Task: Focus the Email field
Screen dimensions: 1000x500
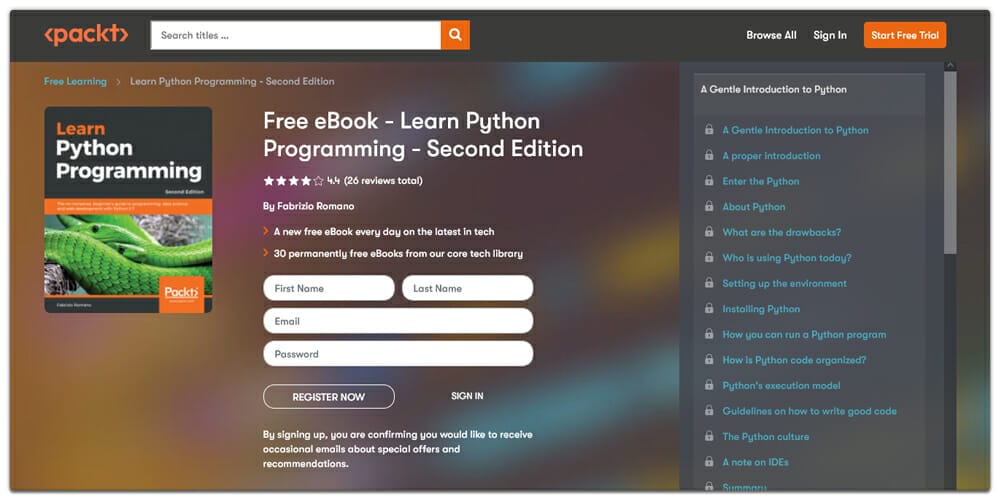Action: (x=398, y=321)
